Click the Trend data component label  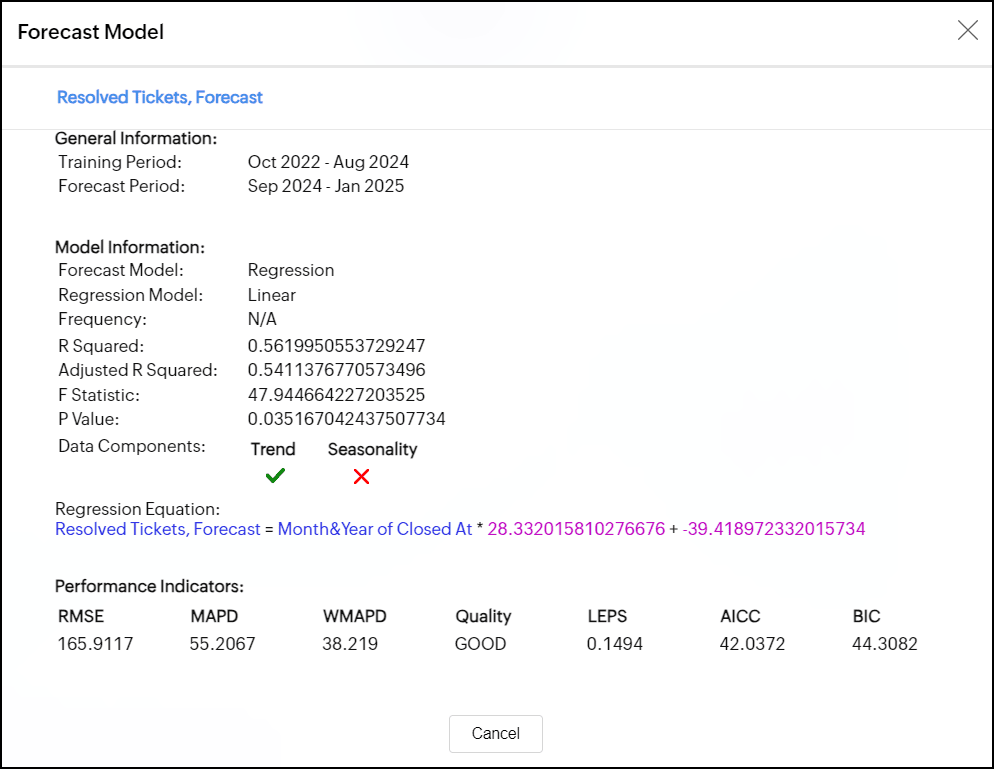click(x=273, y=449)
